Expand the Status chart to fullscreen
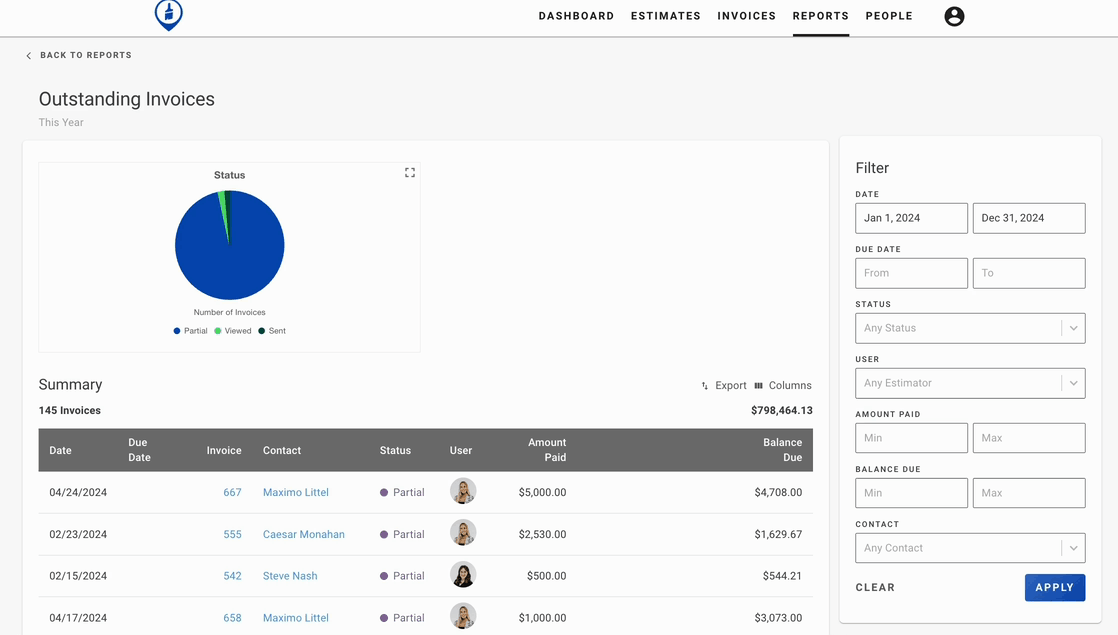The height and width of the screenshot is (635, 1118). click(410, 172)
